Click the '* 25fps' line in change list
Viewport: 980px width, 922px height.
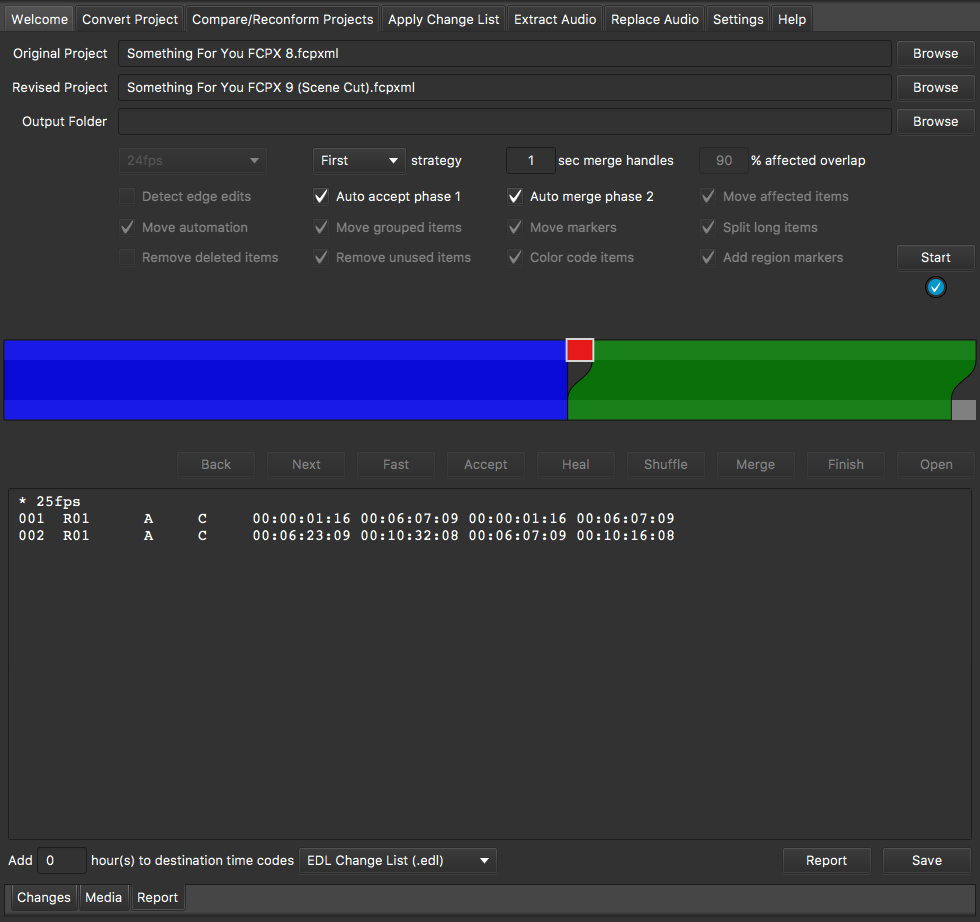click(x=49, y=501)
